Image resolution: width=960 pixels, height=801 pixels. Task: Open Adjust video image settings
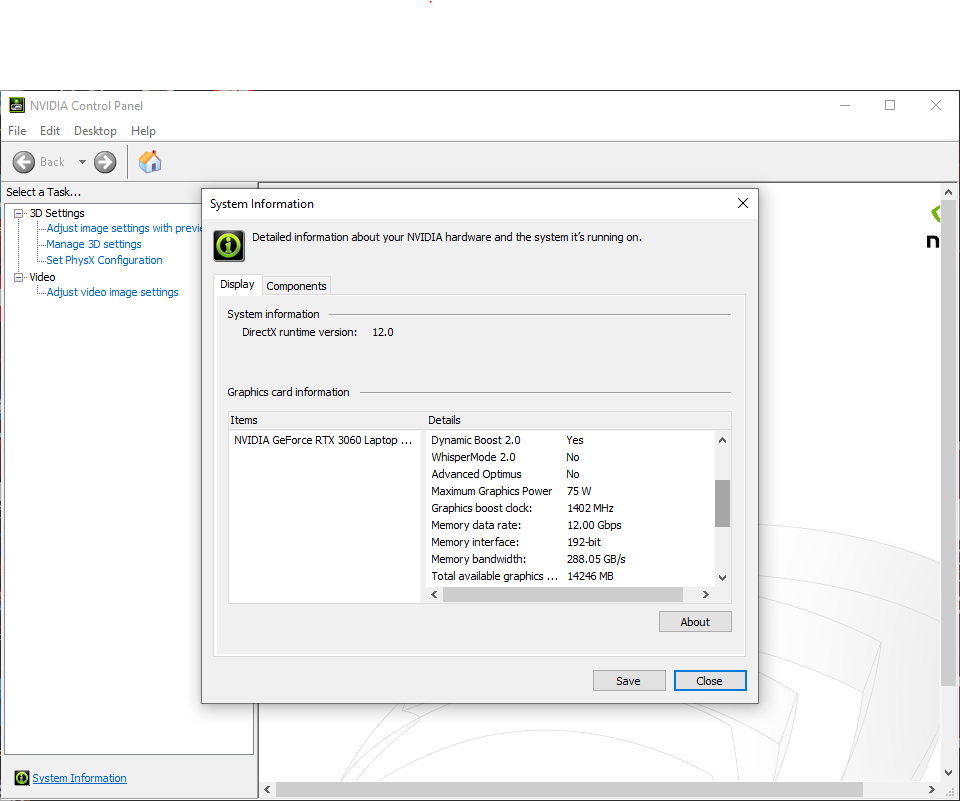tap(112, 293)
